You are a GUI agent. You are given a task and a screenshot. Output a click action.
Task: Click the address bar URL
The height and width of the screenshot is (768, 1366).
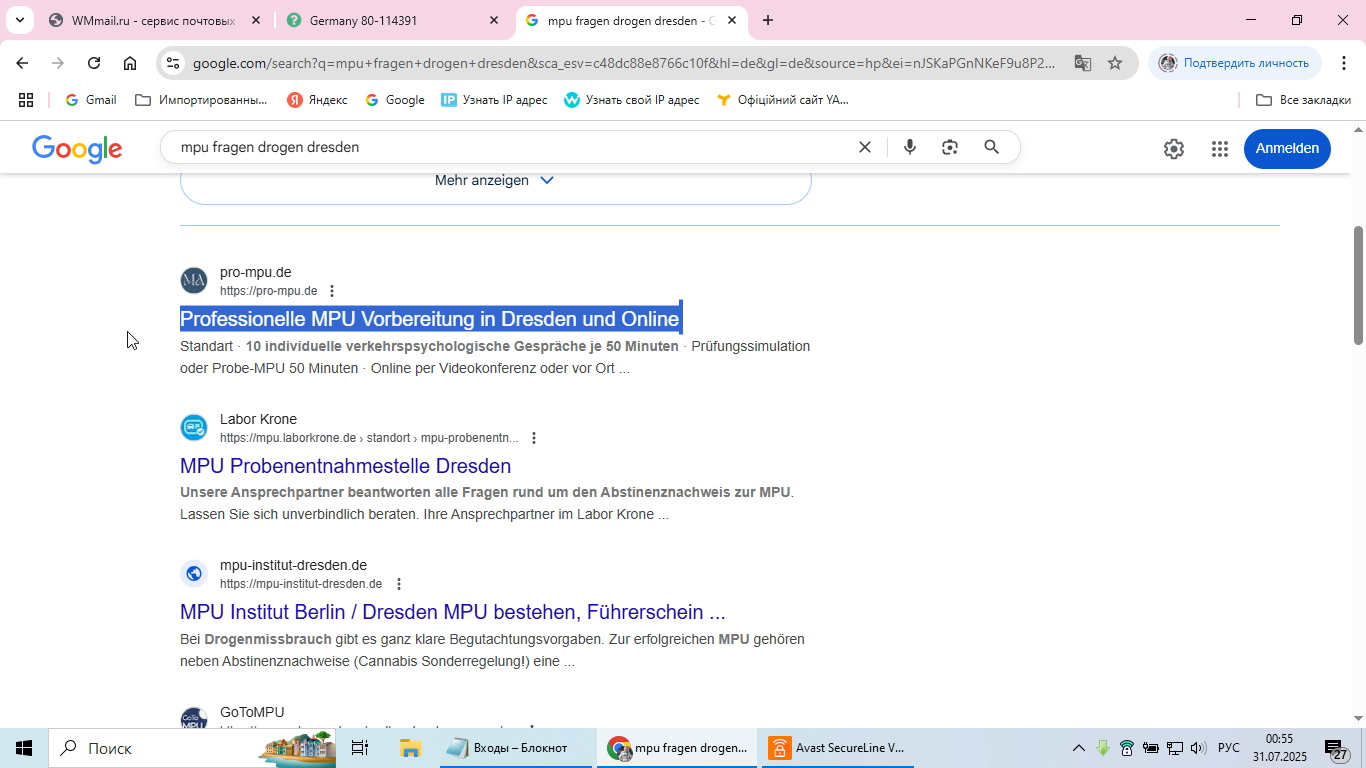(x=624, y=63)
